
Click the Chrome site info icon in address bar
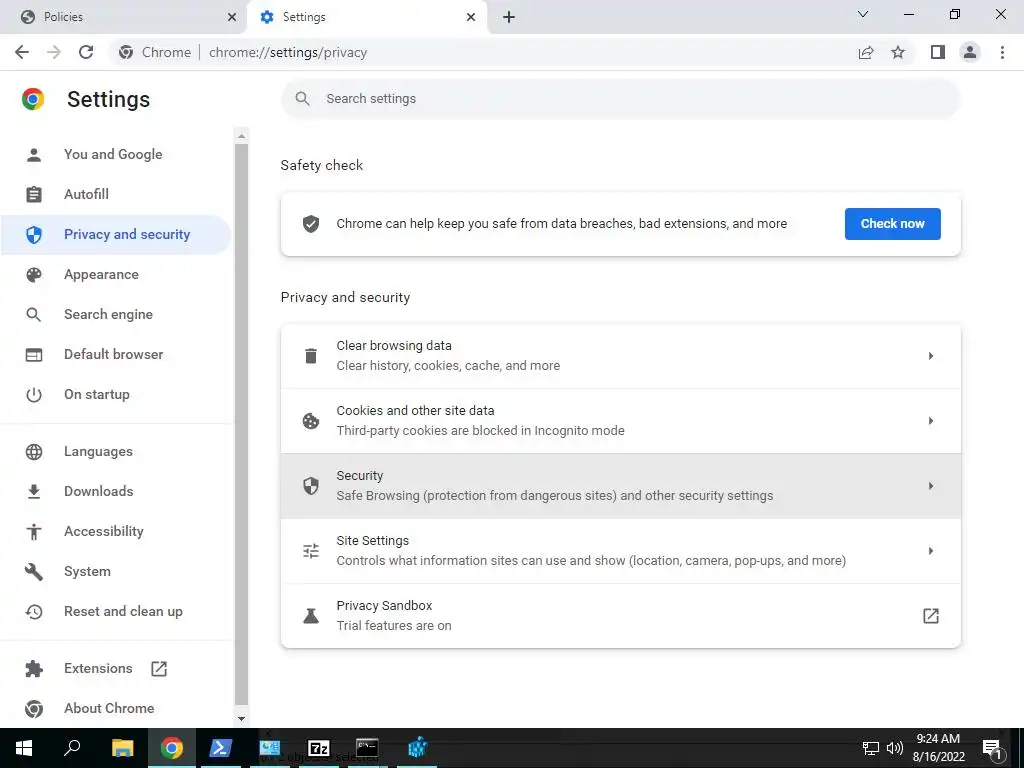(x=126, y=52)
